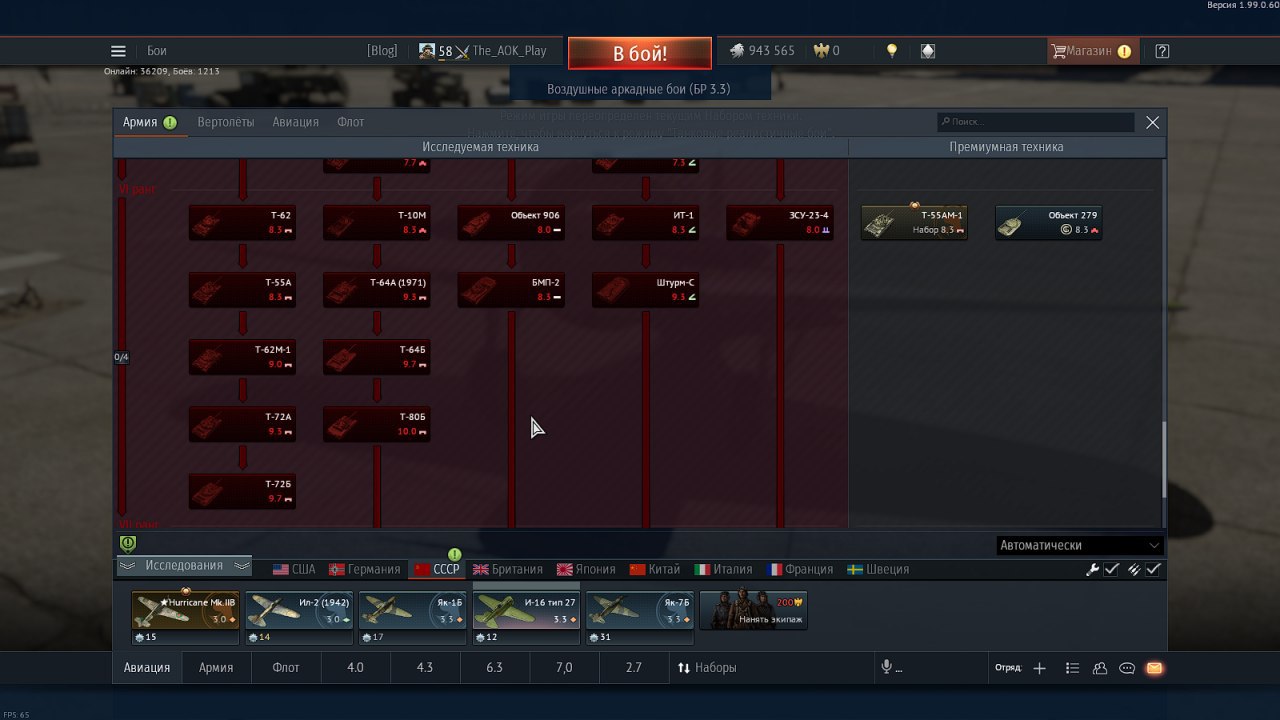1280x720 pixels.
Task: Select the Штурм-С vehicle in tree
Action: click(x=645, y=290)
